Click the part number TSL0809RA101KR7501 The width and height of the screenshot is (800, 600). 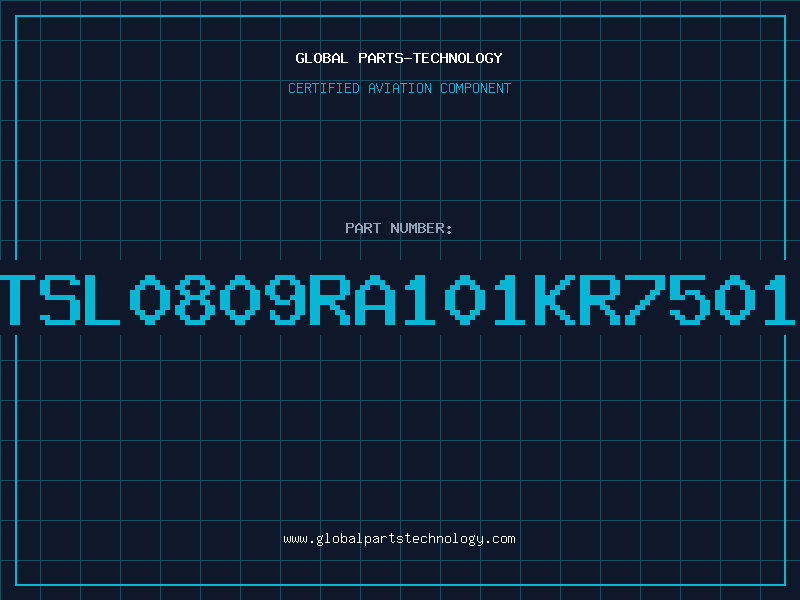[x=397, y=299]
